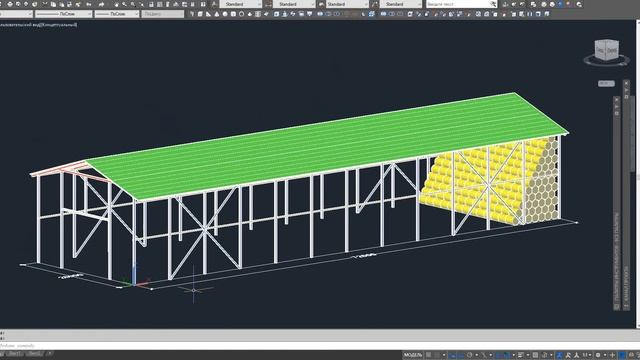
Task: Open the Table Style manager icon
Action: 321,4
